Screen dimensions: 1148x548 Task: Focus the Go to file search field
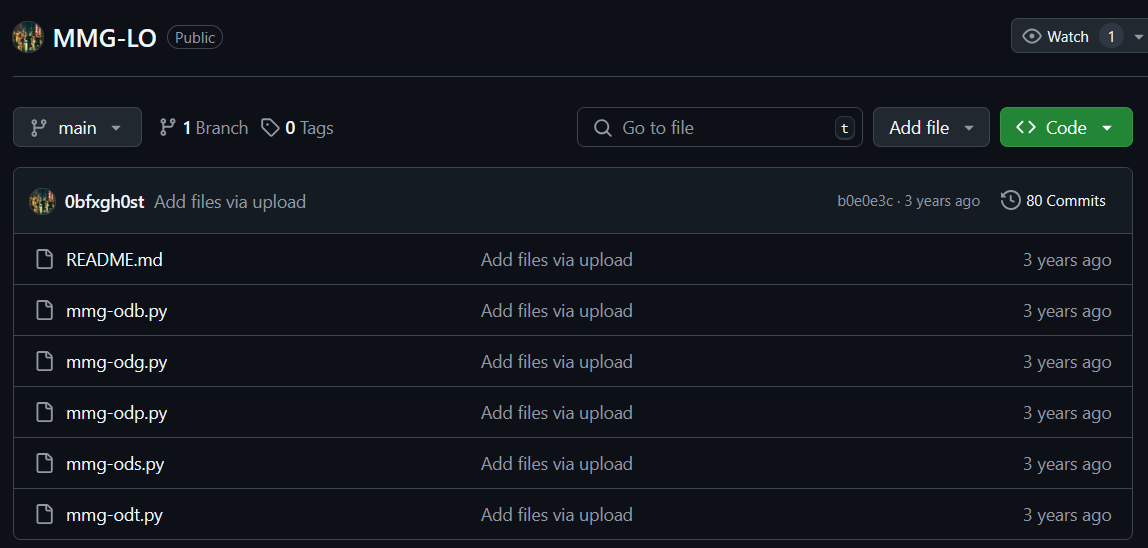720,127
